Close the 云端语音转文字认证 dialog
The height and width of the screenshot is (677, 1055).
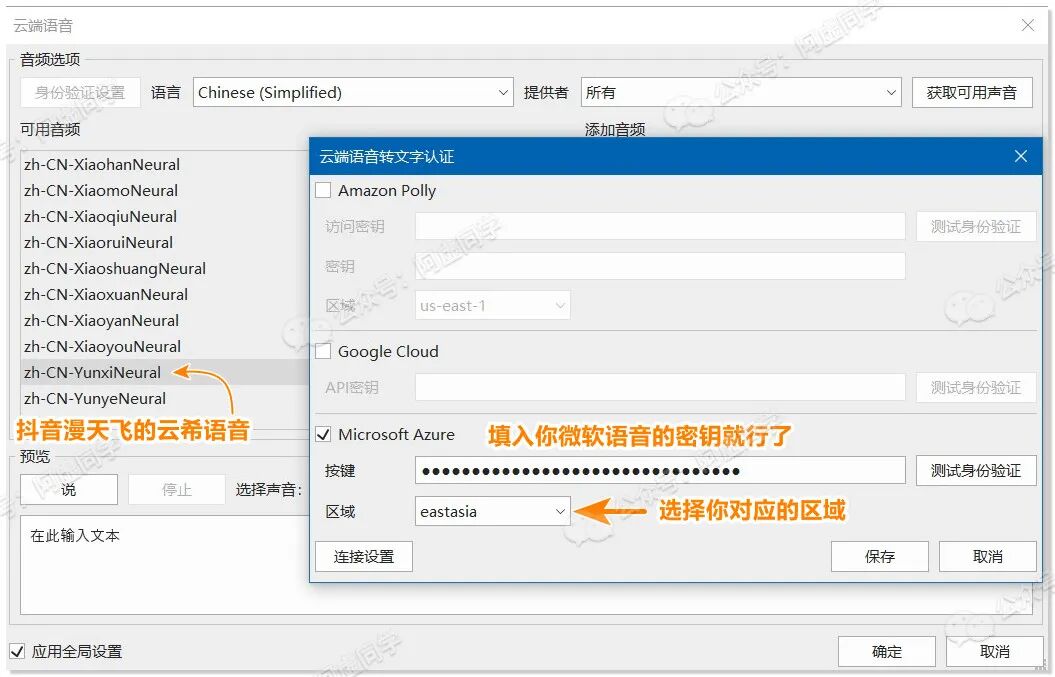1021,156
